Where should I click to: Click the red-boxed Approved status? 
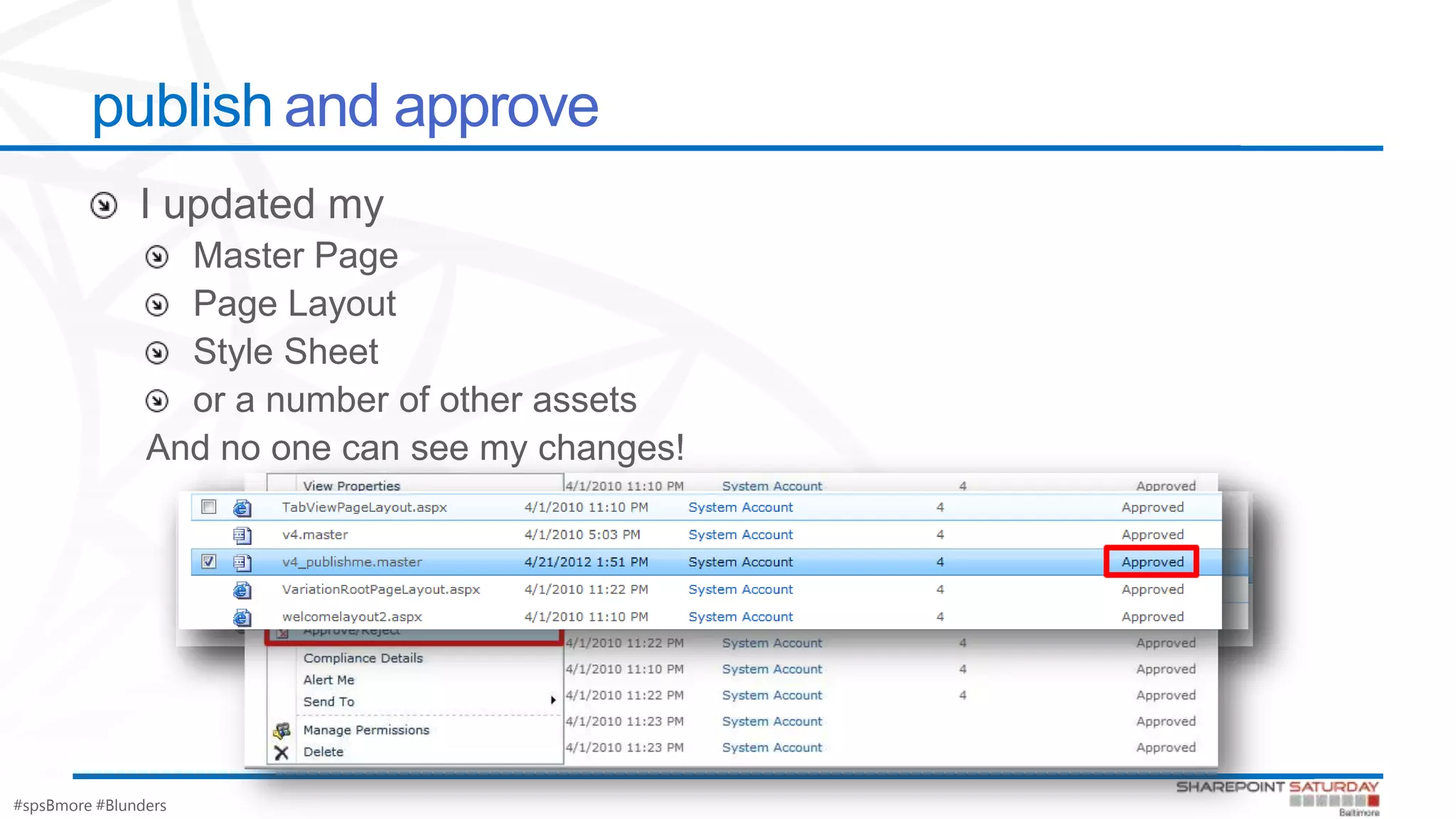point(1152,562)
